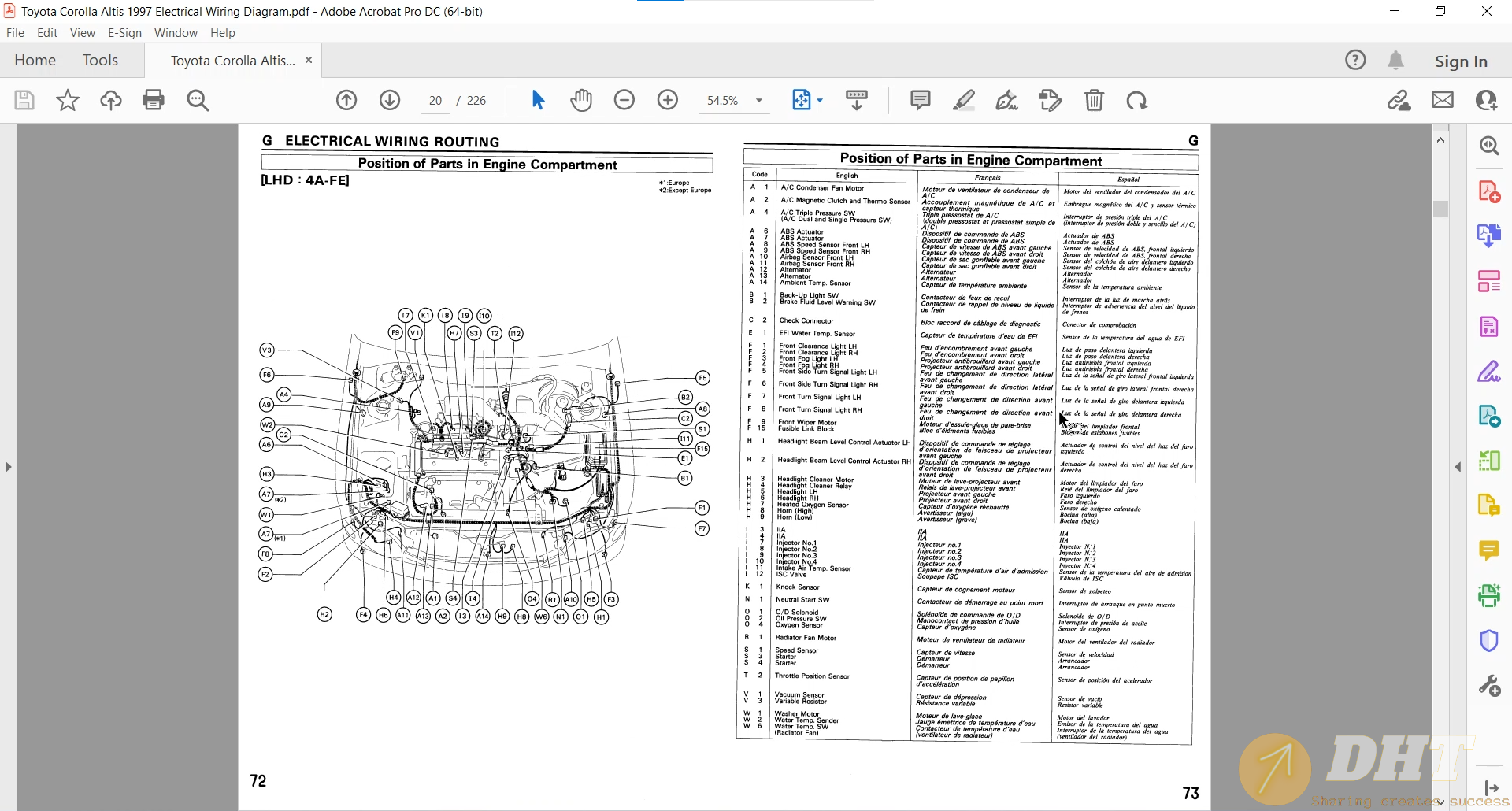
Task: Click the Zoom out minus icon
Action: coord(624,100)
